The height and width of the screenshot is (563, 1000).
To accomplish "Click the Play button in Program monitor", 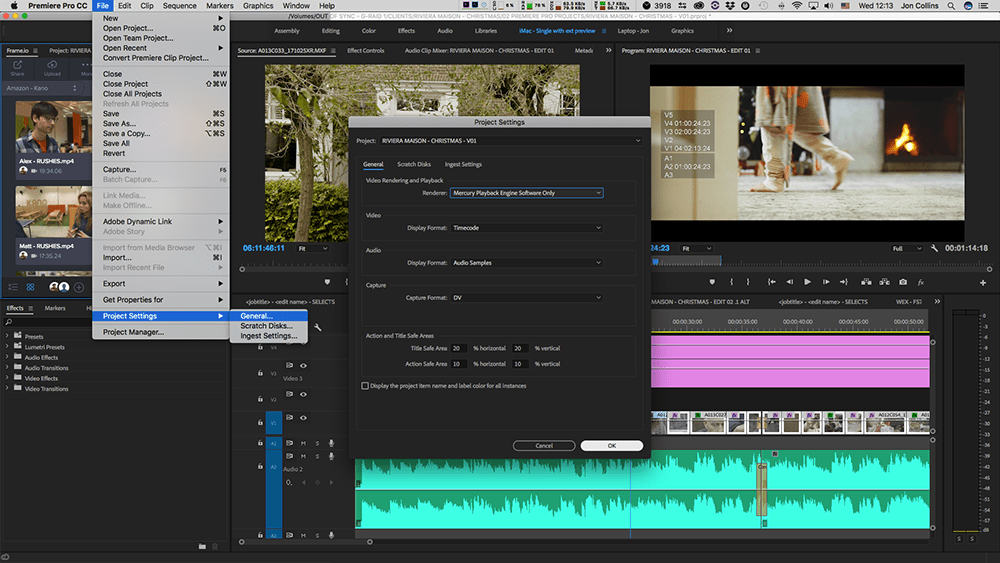I will [808, 282].
